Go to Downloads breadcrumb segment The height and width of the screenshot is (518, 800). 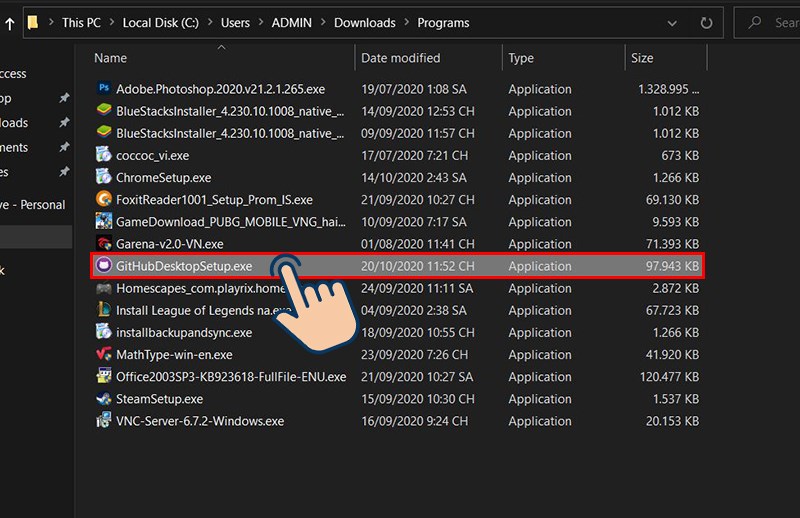coord(365,23)
